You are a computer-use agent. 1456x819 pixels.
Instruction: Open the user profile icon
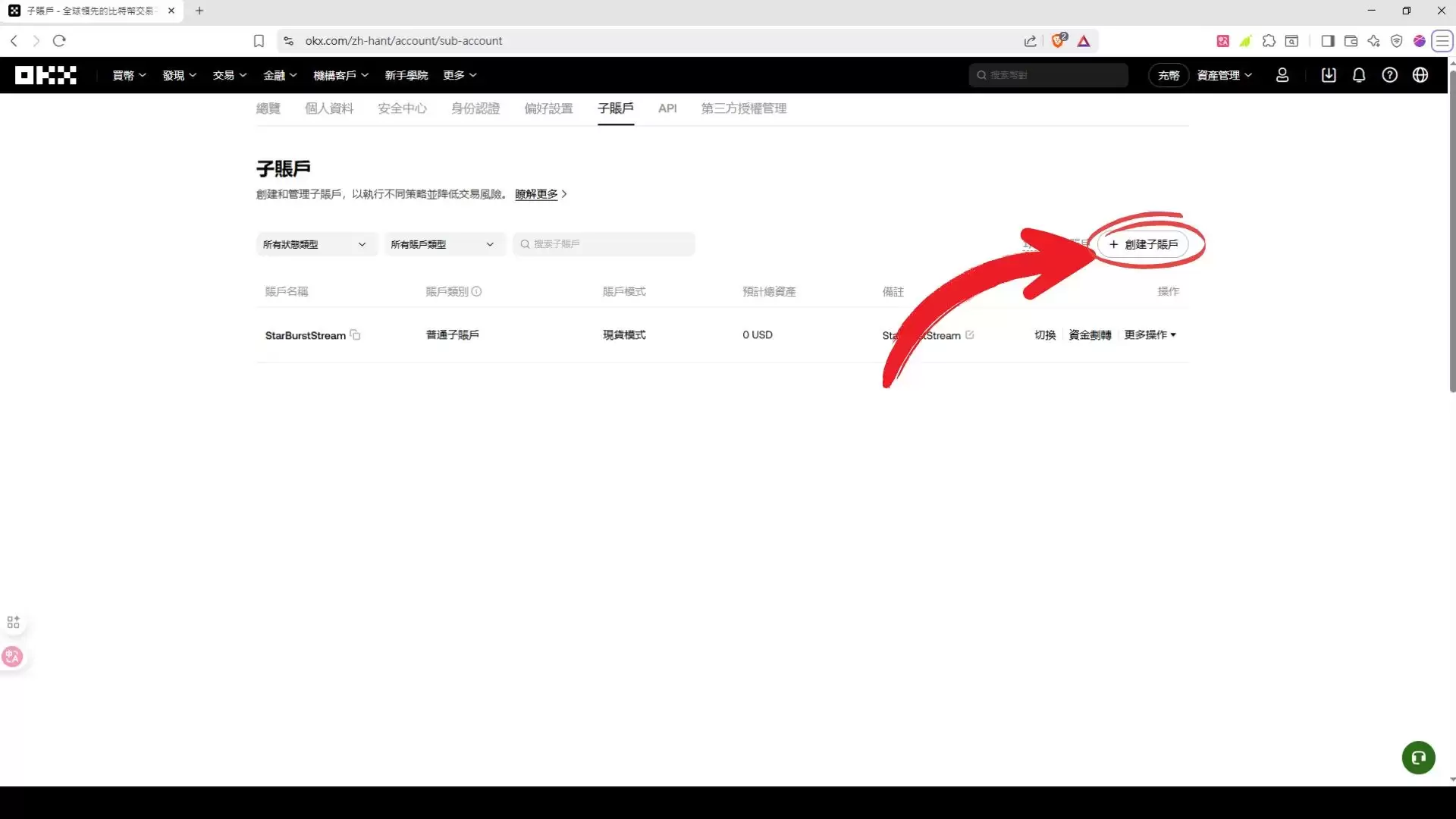1282,75
